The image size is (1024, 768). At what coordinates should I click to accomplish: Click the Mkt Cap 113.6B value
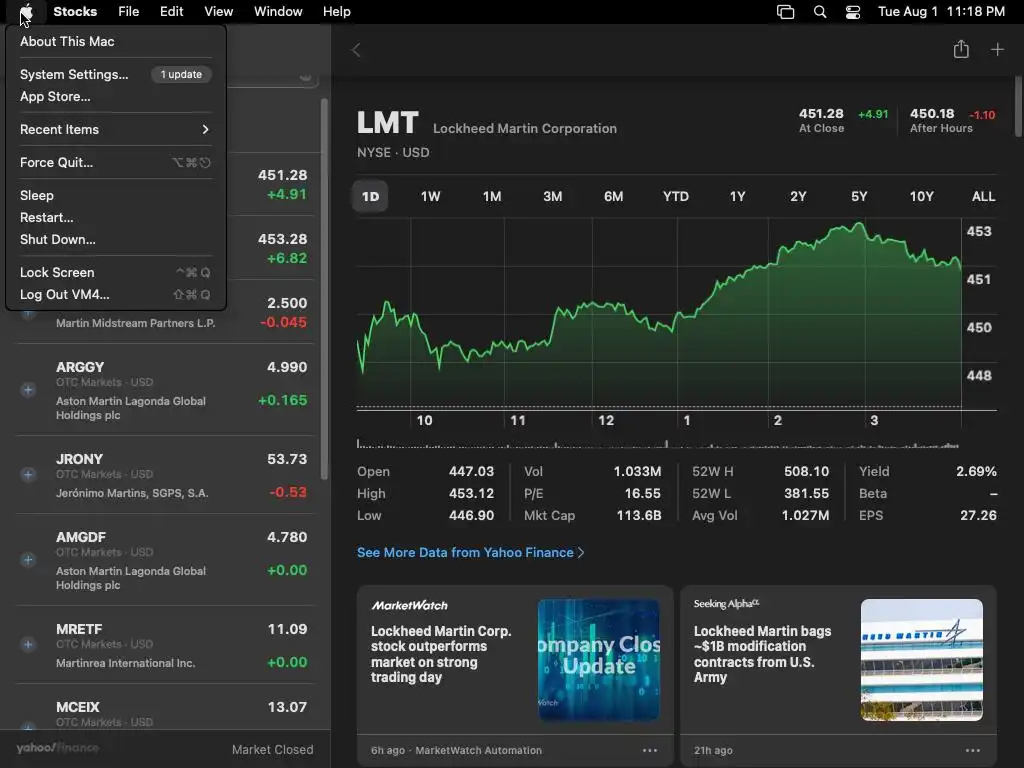tap(639, 515)
